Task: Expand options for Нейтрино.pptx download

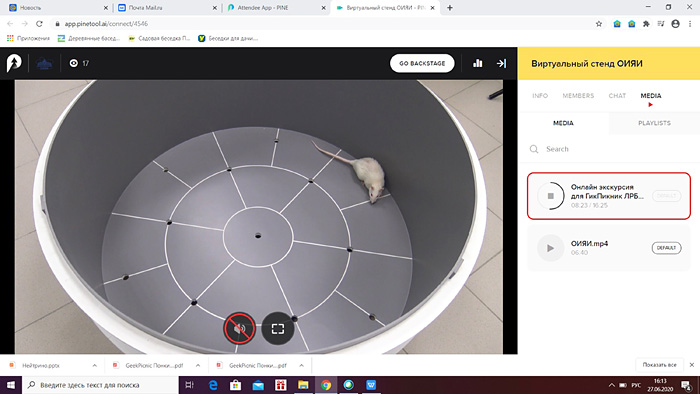Action: click(x=95, y=365)
